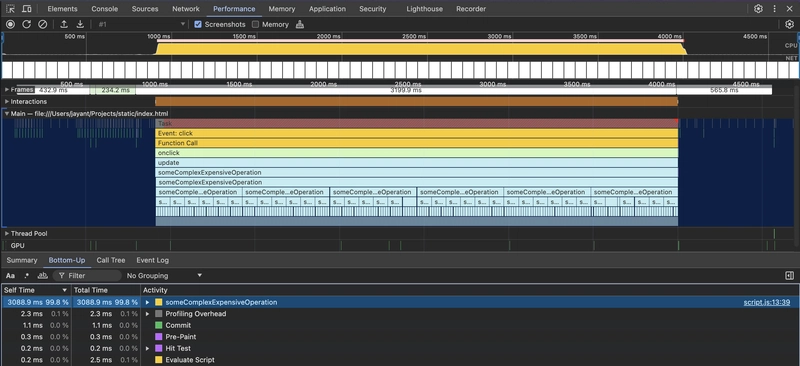Open the DevTools three-dot menu
The width and height of the screenshot is (800, 366).
pyautogui.click(x=774, y=9)
